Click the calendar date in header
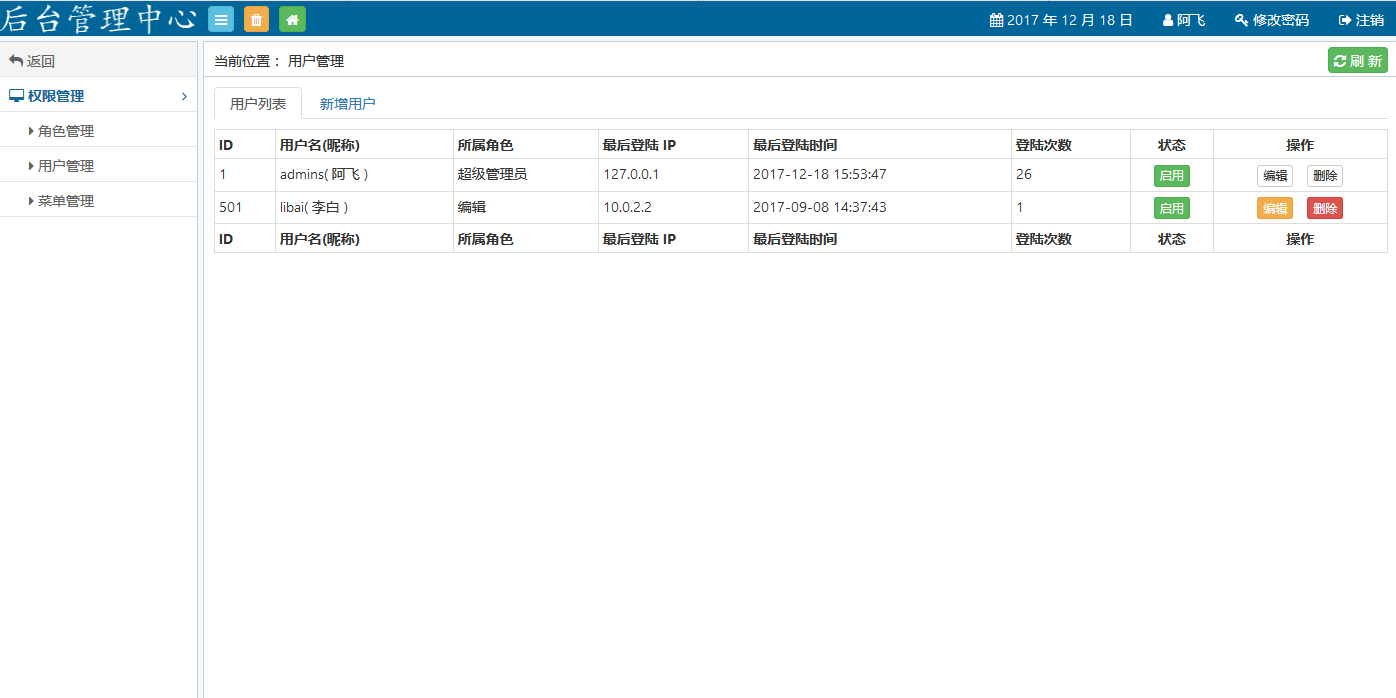The image size is (1396, 698). pyautogui.click(x=1061, y=20)
